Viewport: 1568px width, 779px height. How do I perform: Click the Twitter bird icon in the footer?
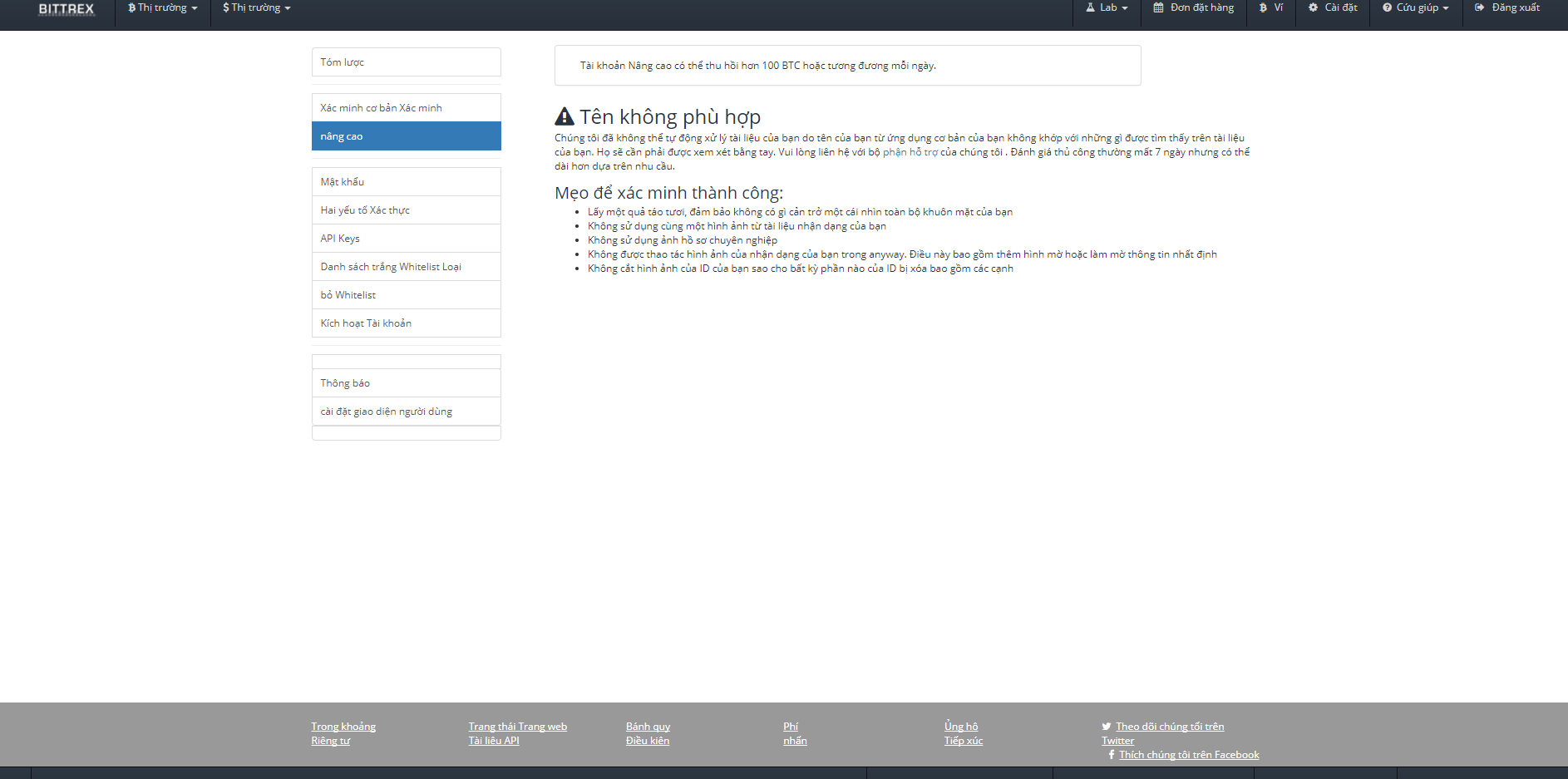[1107, 727]
